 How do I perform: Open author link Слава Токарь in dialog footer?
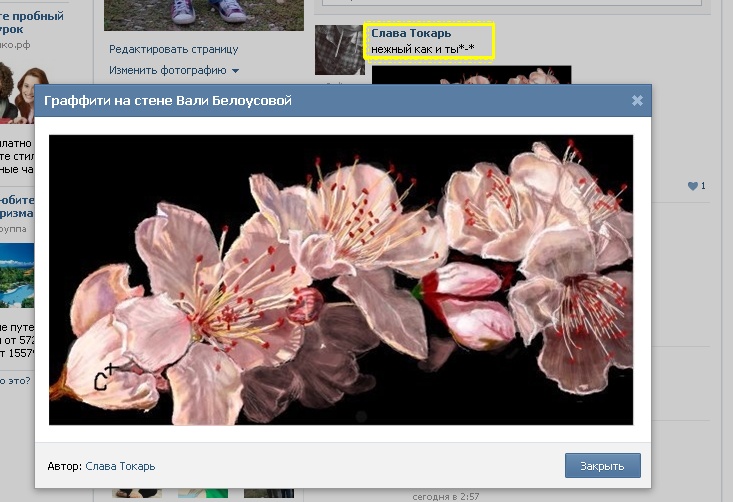(120, 466)
